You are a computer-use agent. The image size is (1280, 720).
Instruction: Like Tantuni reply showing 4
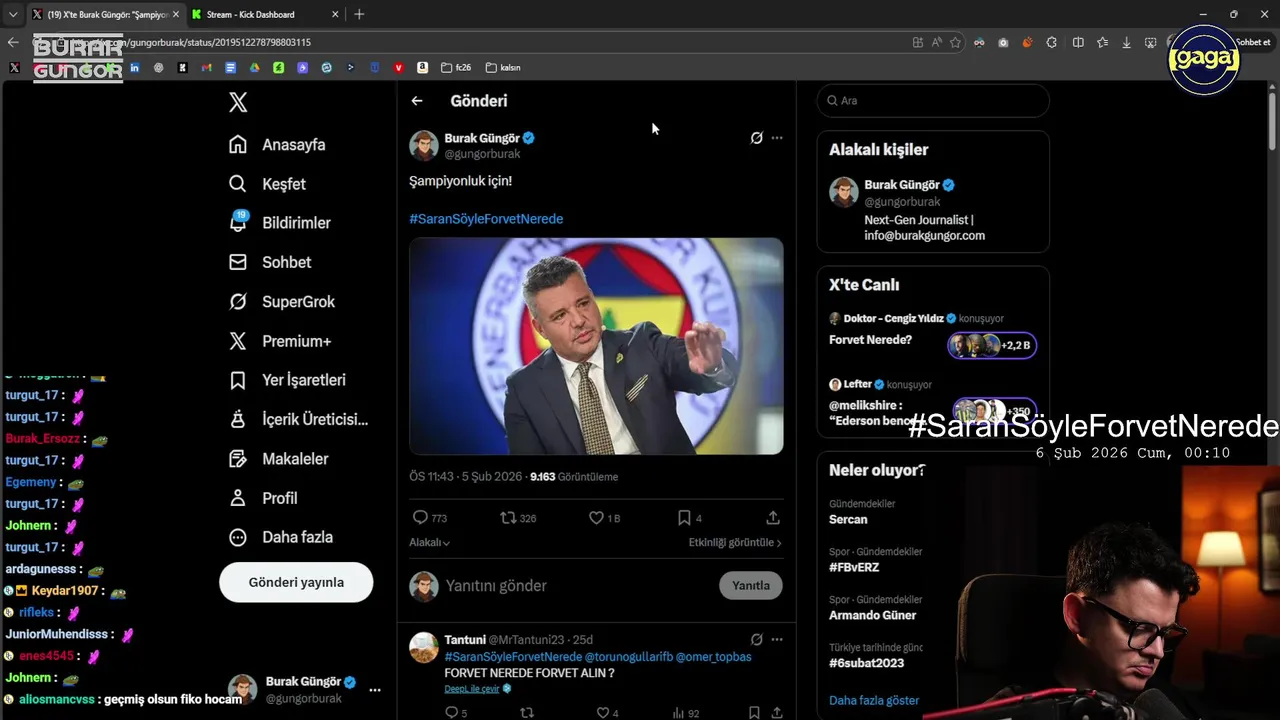click(603, 713)
